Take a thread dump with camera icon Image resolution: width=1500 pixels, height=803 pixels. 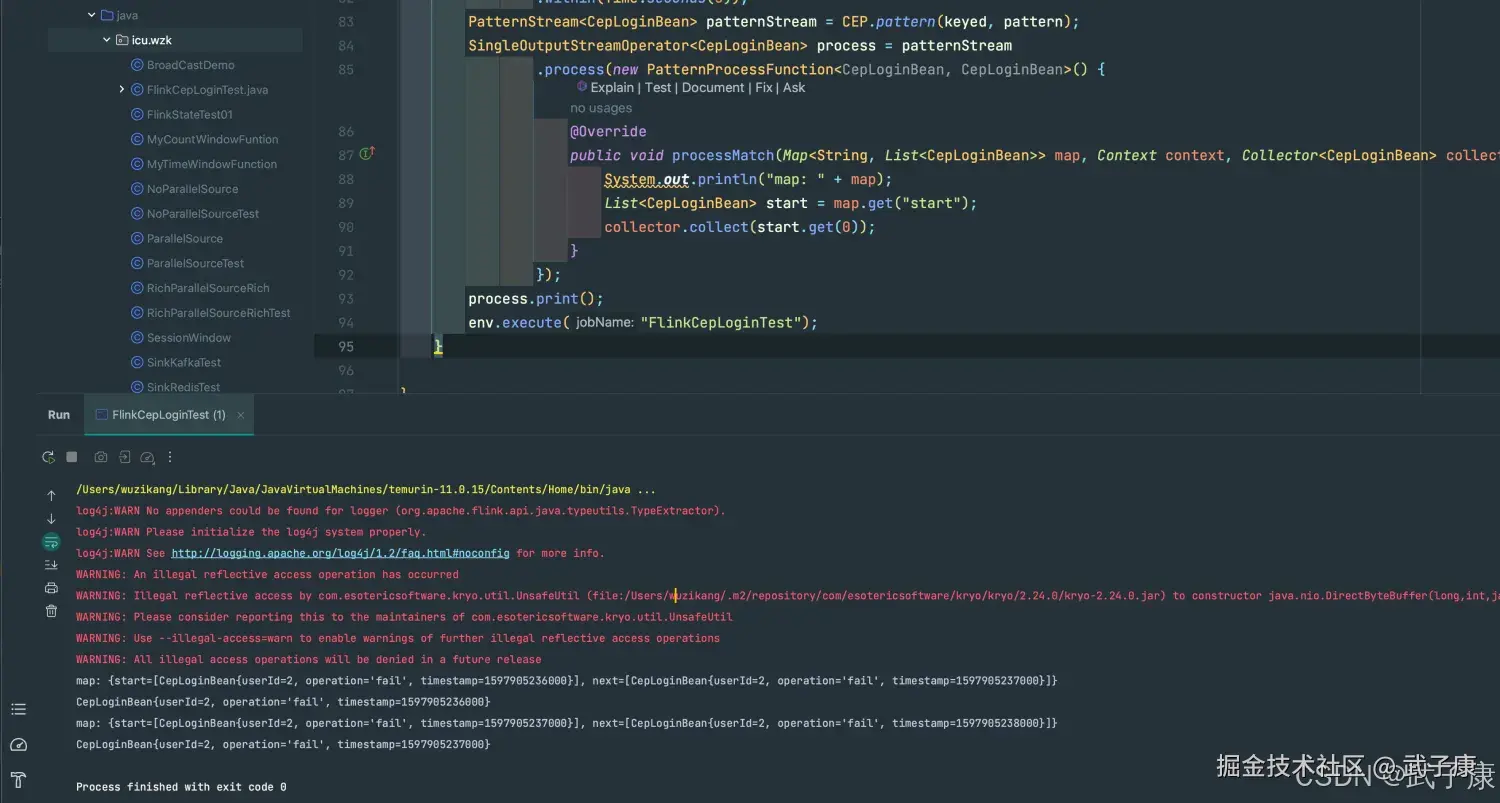tap(101, 457)
